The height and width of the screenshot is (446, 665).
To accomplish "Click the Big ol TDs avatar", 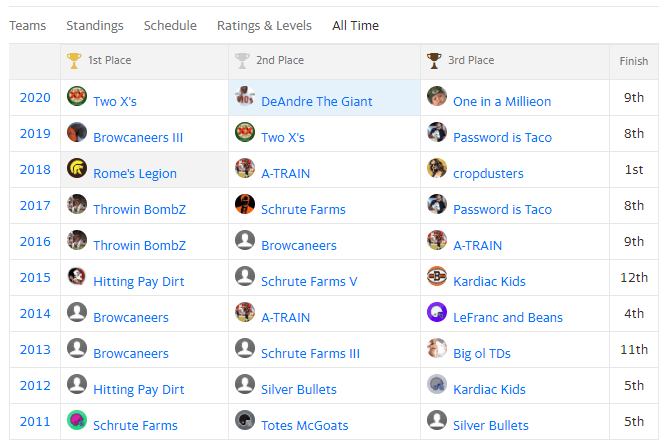I will pos(436,349).
